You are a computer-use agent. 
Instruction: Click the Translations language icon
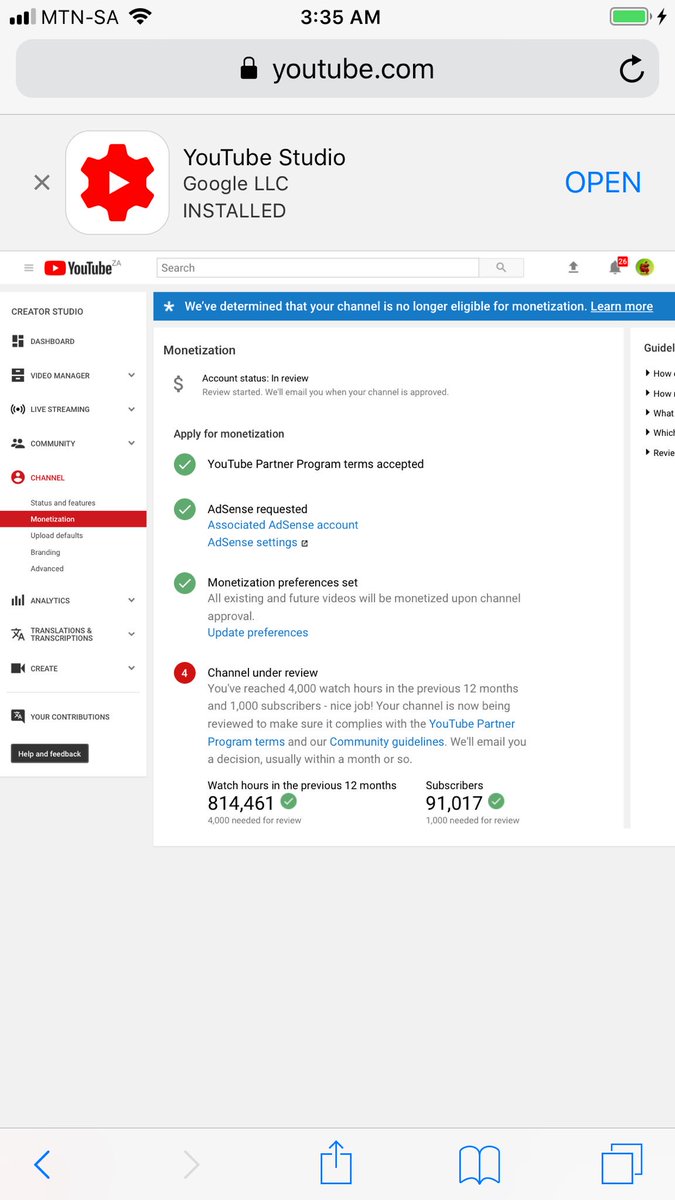click(x=18, y=635)
